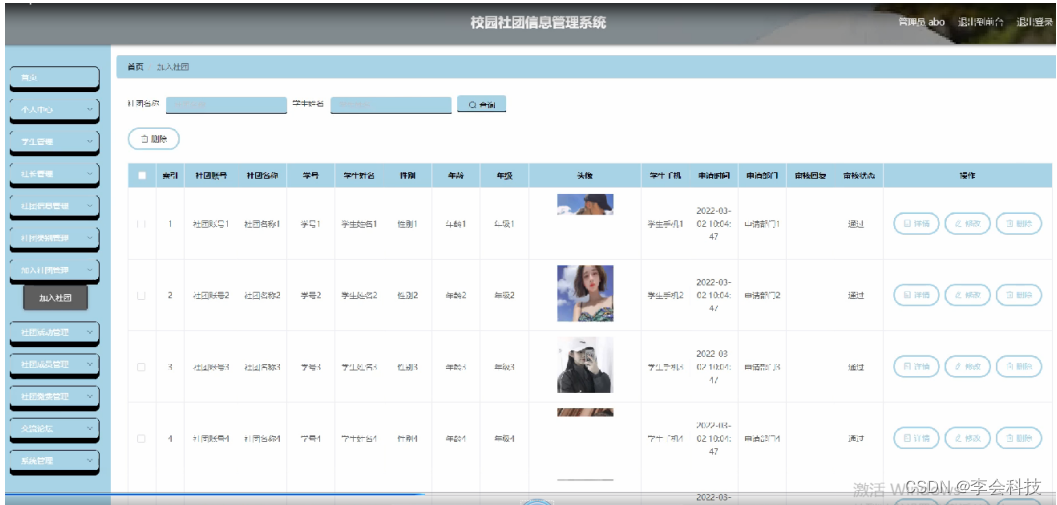The image size is (1057, 505).
Task: Open 详情 for row 4 (社团名称4)
Action: point(916,438)
